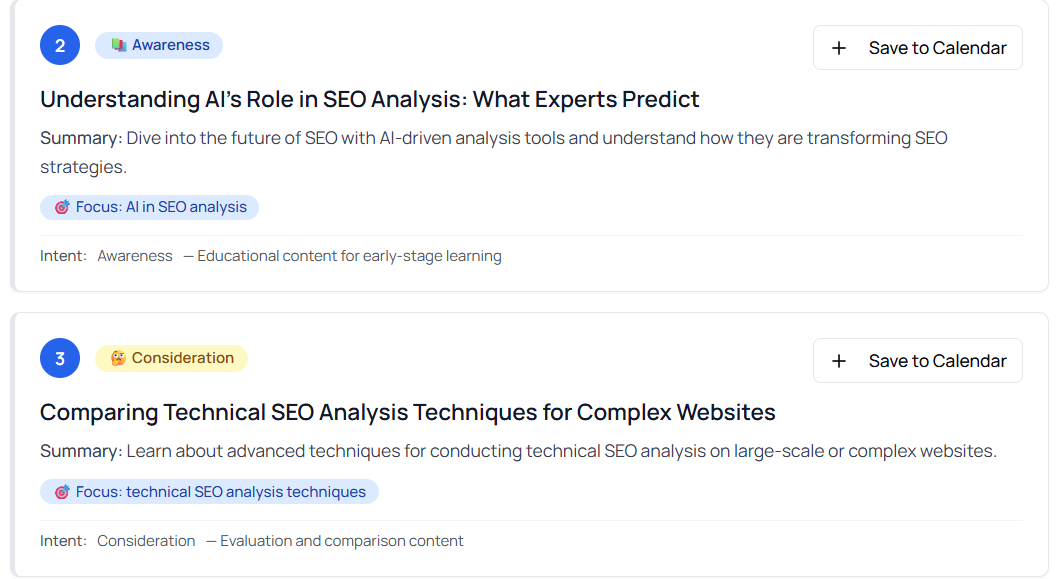Click the summary about large-scale or complex websites
Screen dimensions: 1061x579
[x=518, y=451]
